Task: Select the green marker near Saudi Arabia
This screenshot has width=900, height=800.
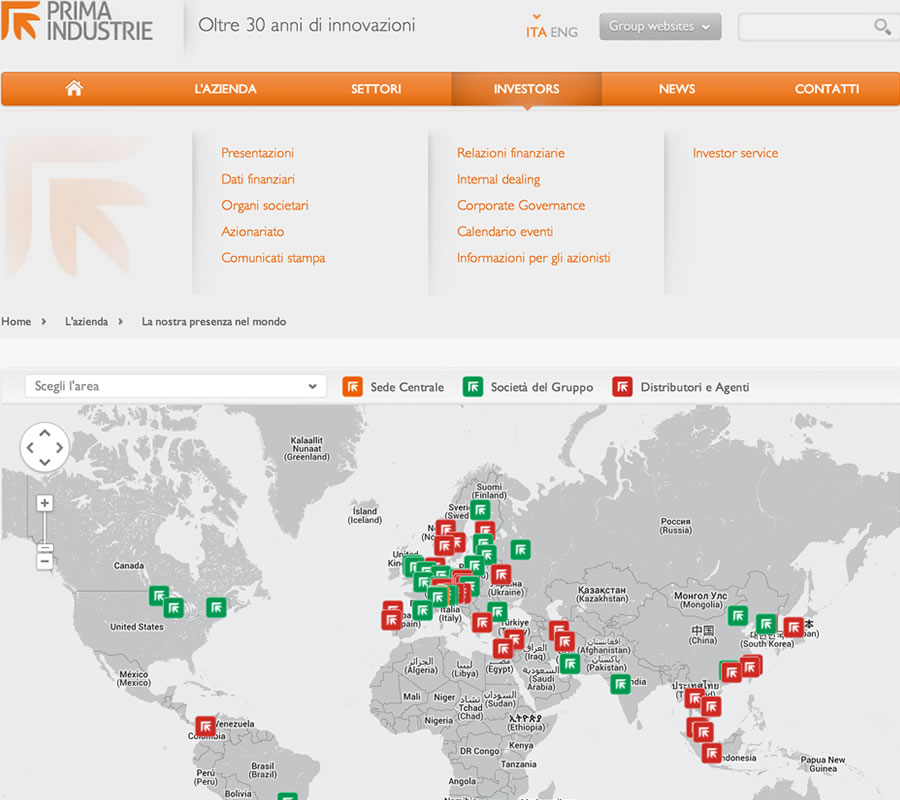Action: (x=570, y=664)
